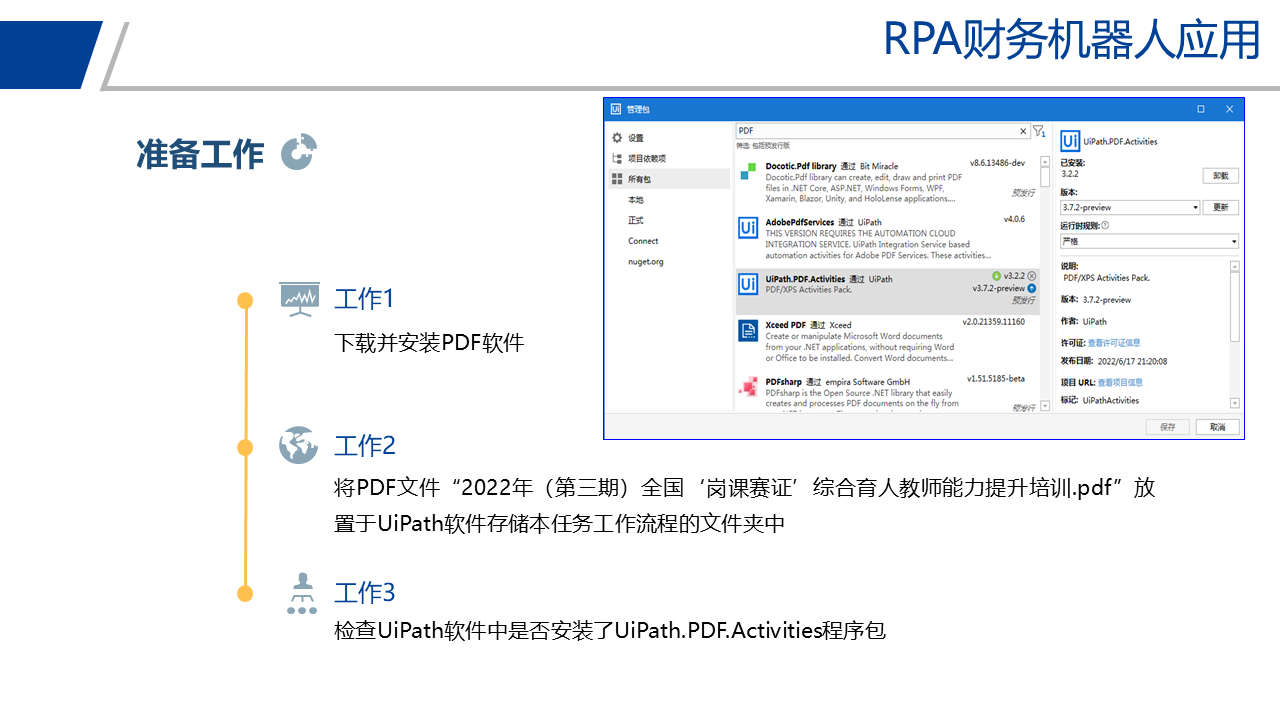Image resolution: width=1280 pixels, height=720 pixels.
Task: Select the PDFsharp package icon
Action: click(748, 386)
